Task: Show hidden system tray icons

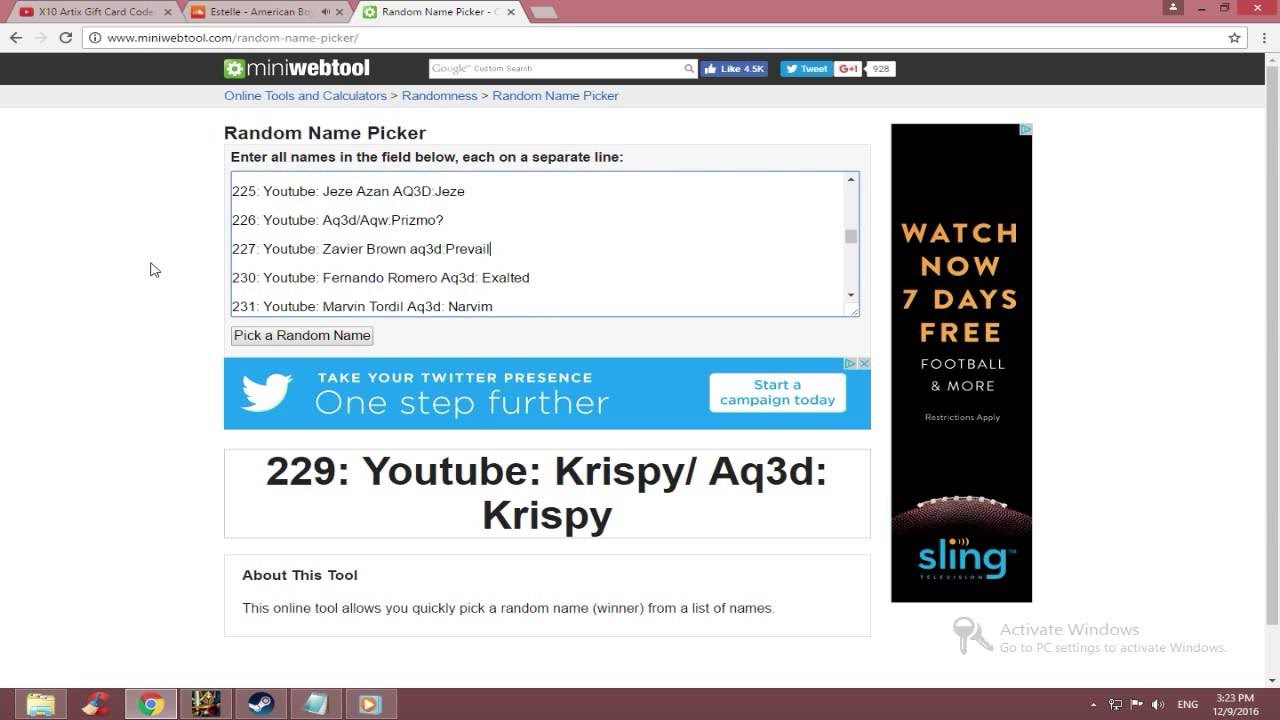Action: click(x=1093, y=704)
